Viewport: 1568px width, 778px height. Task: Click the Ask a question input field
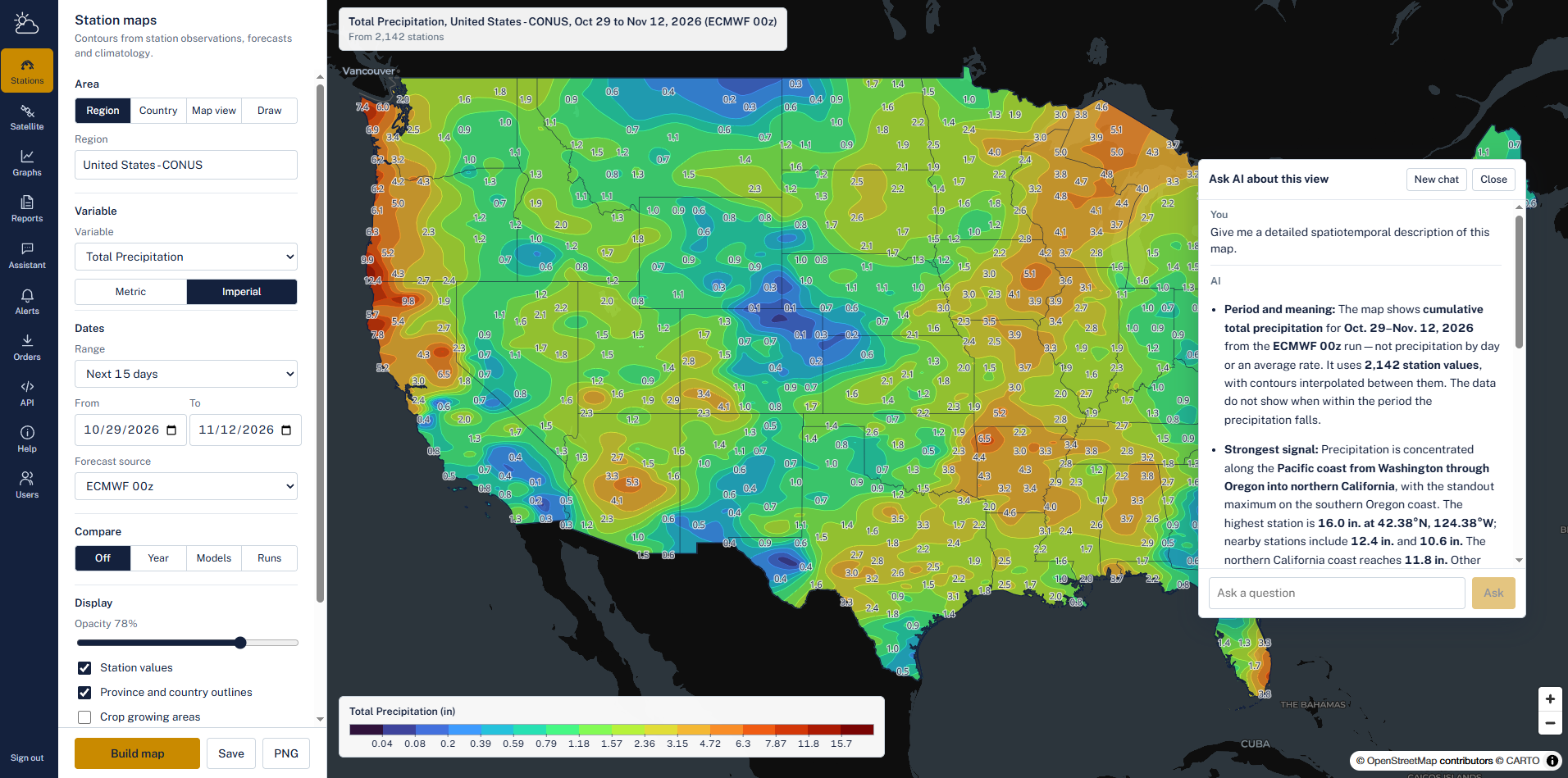[1337, 593]
